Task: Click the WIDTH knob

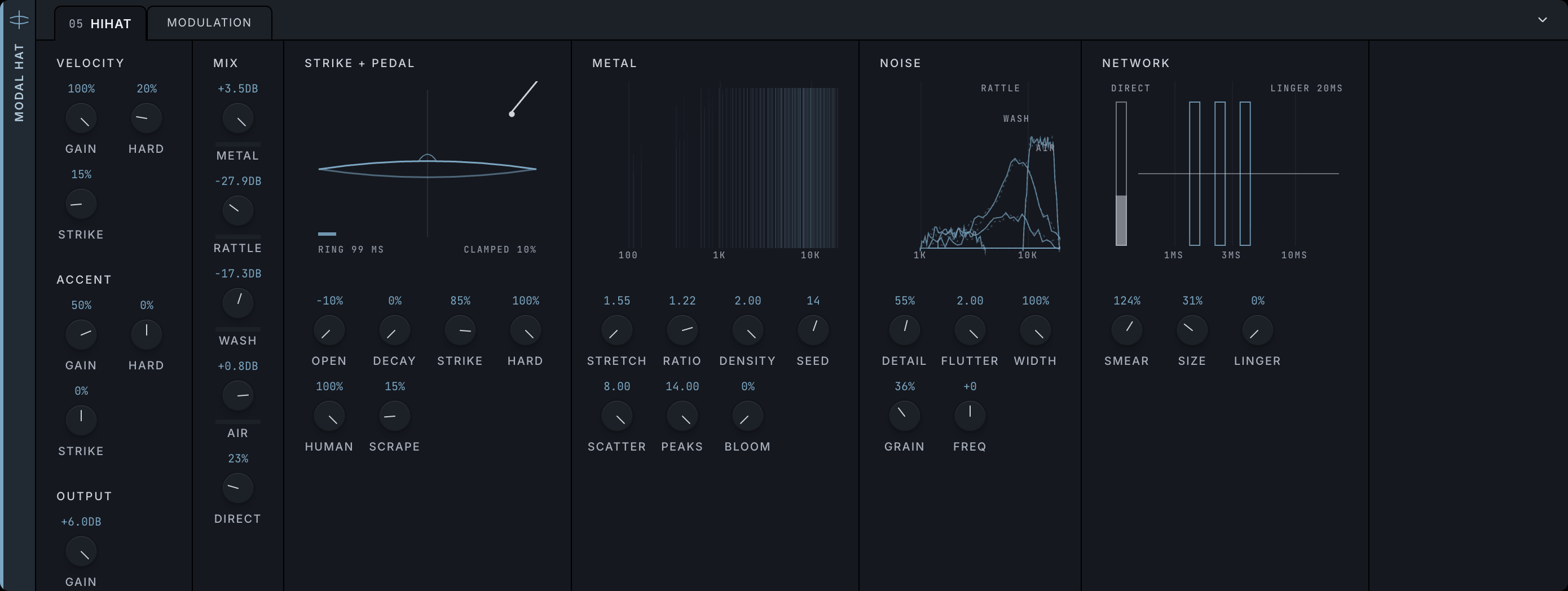Action: click(1036, 330)
